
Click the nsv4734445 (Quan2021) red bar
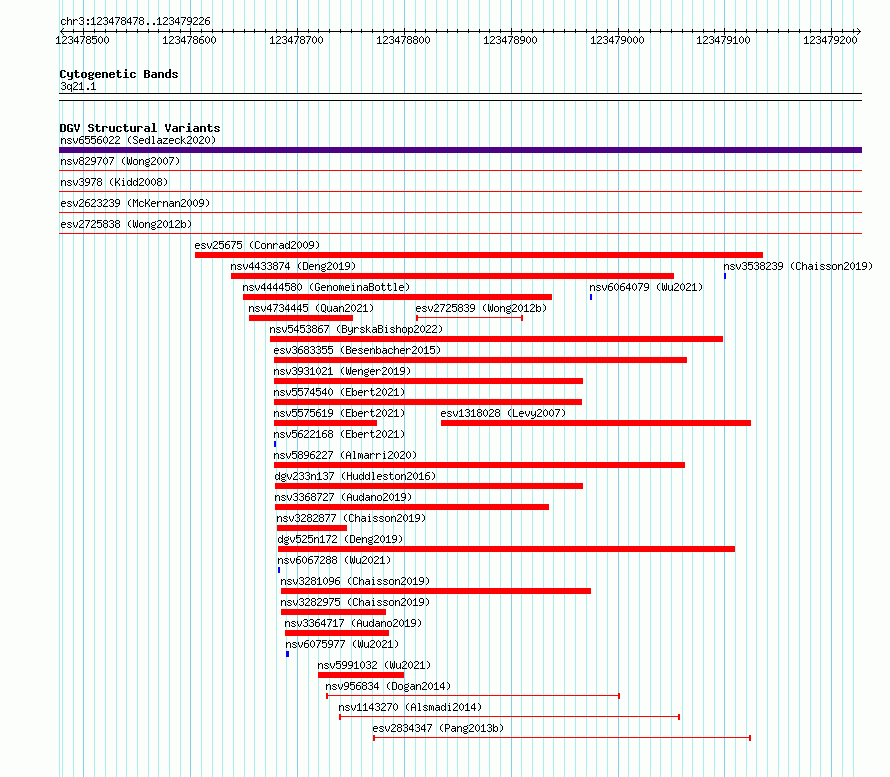point(301,318)
